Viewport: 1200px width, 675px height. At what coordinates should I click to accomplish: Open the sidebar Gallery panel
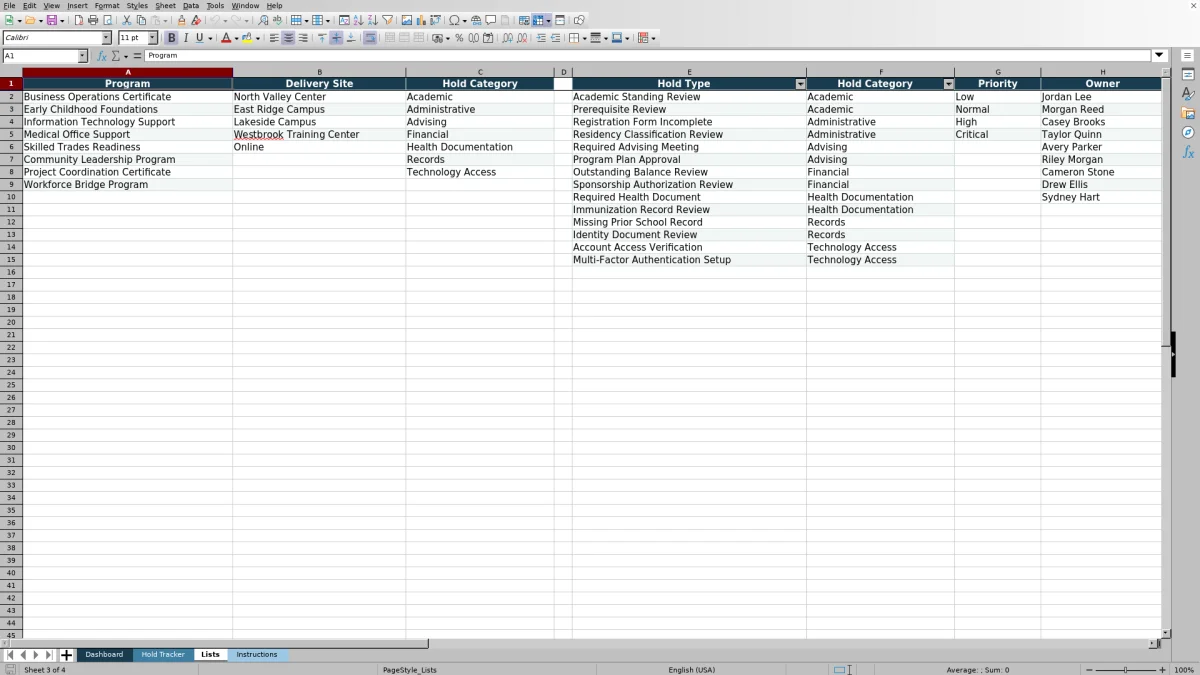coord(1188,113)
